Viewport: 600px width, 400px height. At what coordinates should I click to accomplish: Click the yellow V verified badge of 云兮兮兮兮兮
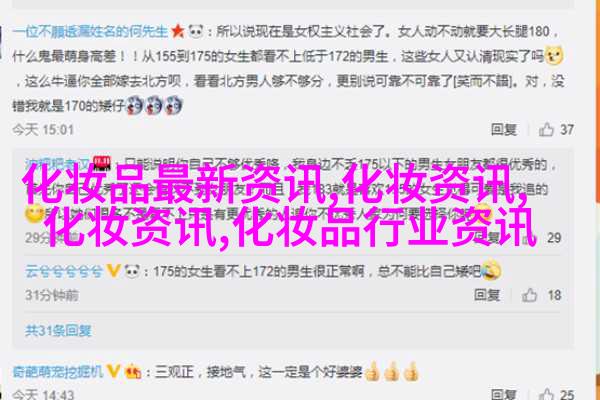pyautogui.click(x=113, y=271)
